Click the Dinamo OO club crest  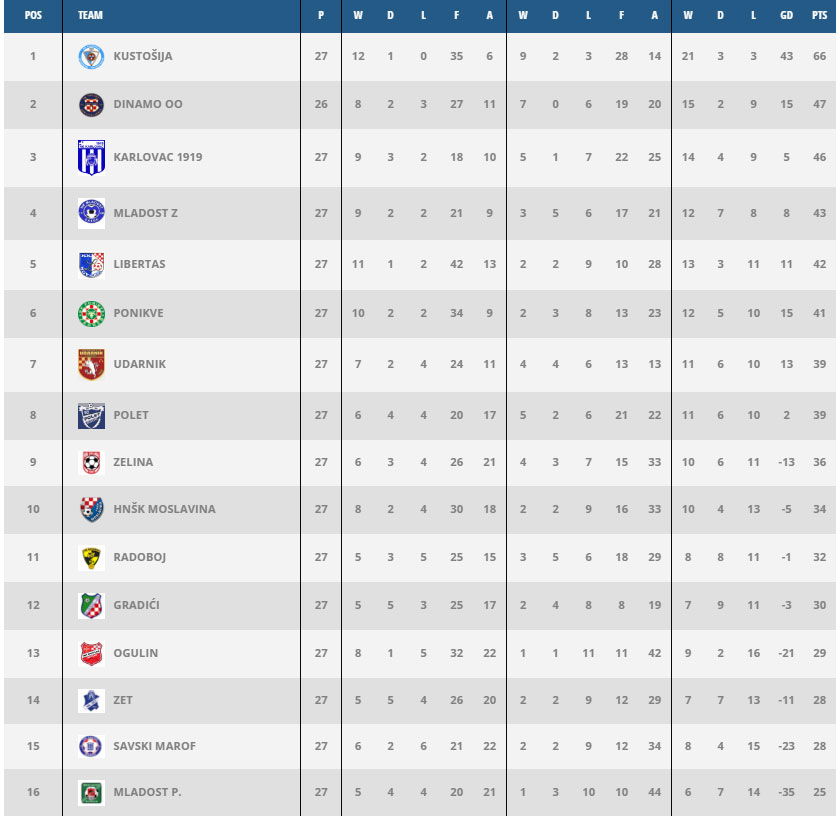(91, 104)
